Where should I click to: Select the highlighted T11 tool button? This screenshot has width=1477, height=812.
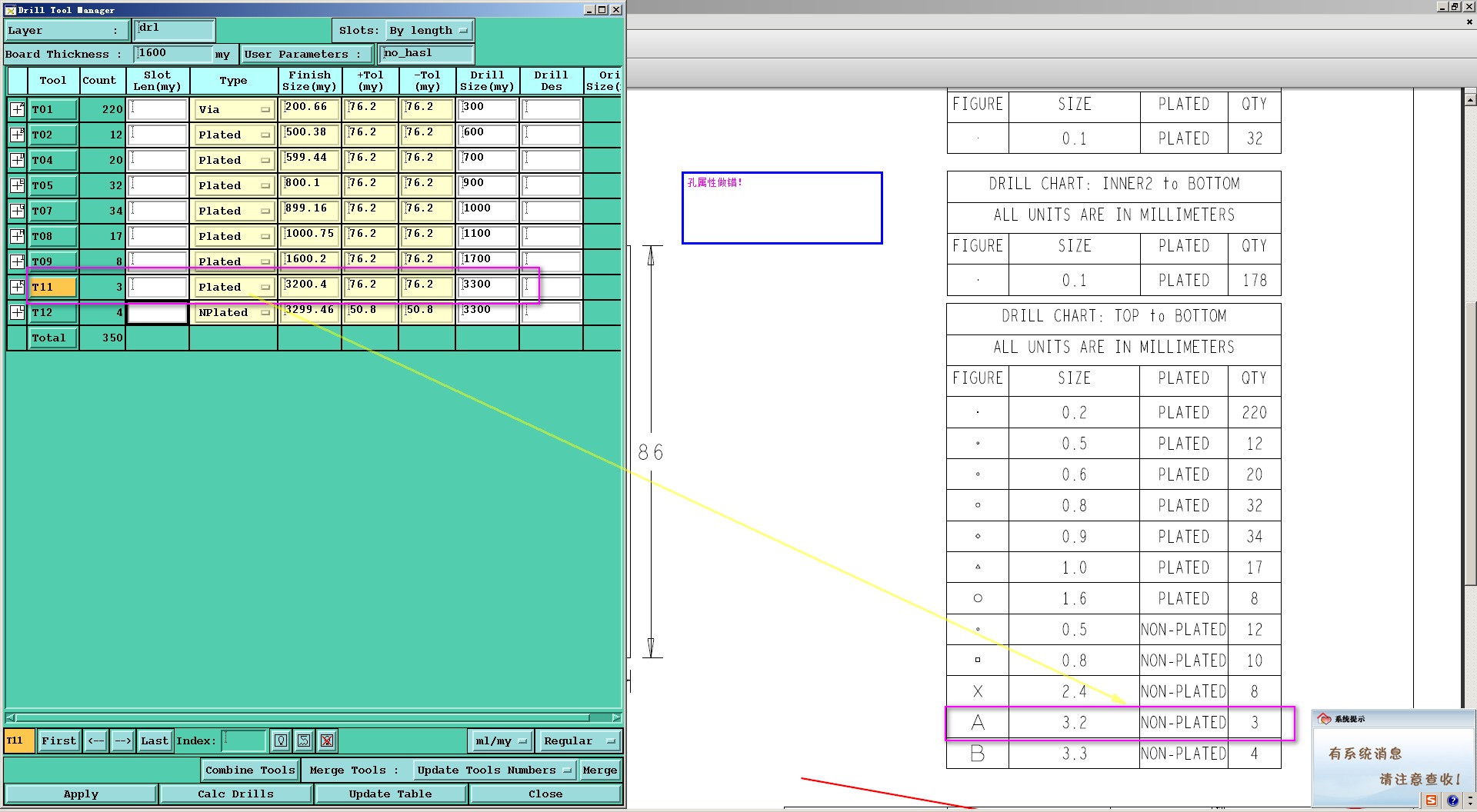point(52,288)
